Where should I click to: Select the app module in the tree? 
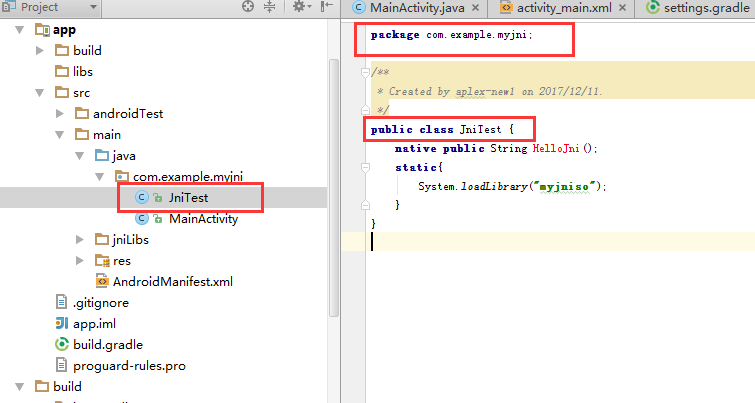pyautogui.click(x=64, y=30)
